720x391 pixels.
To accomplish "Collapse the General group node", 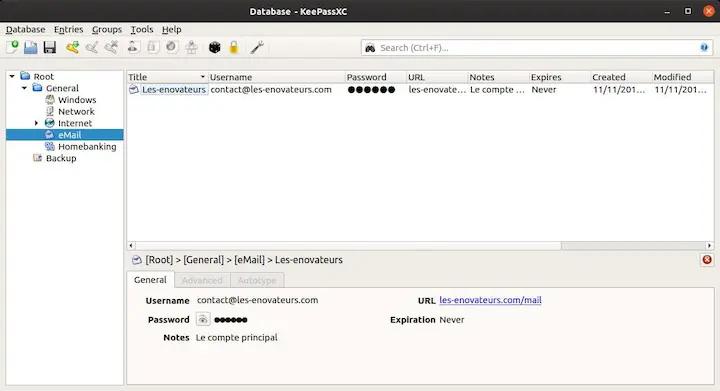I will click(x=24, y=88).
